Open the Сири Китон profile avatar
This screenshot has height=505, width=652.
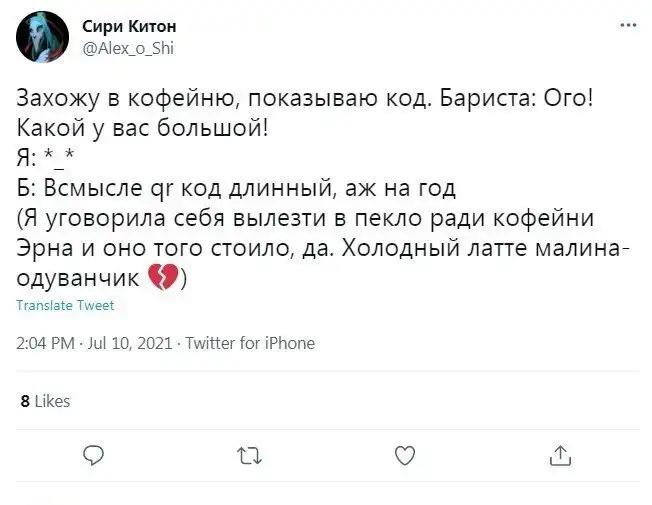pos(42,37)
